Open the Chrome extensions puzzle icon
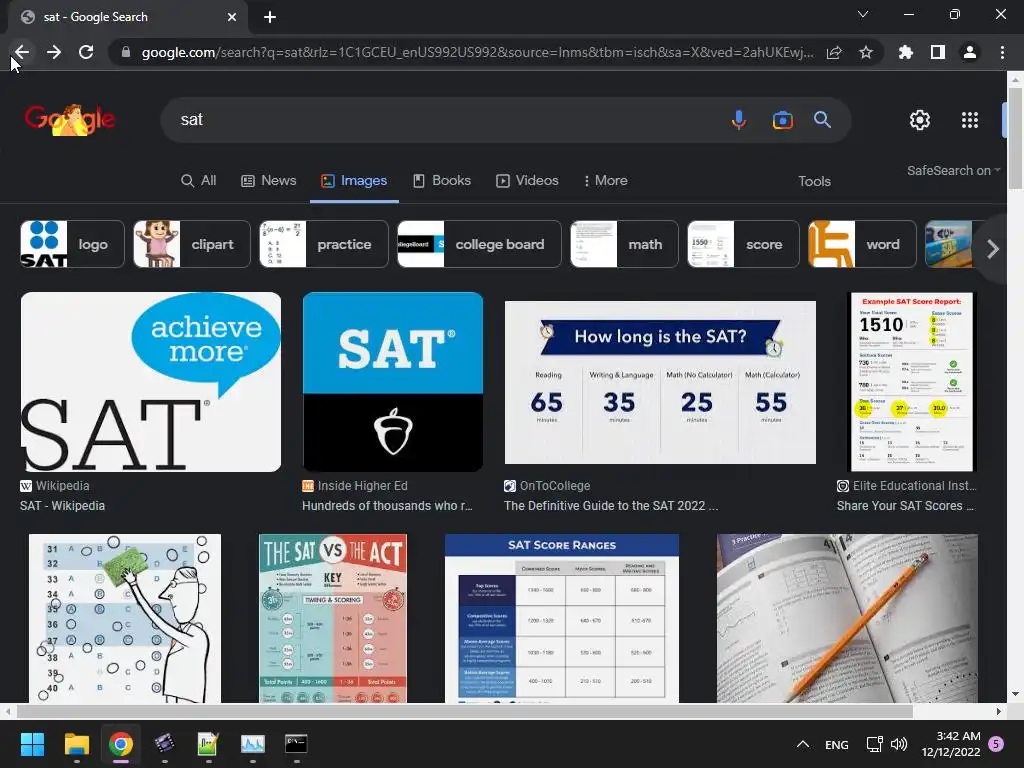The height and width of the screenshot is (768, 1024). pos(905,52)
